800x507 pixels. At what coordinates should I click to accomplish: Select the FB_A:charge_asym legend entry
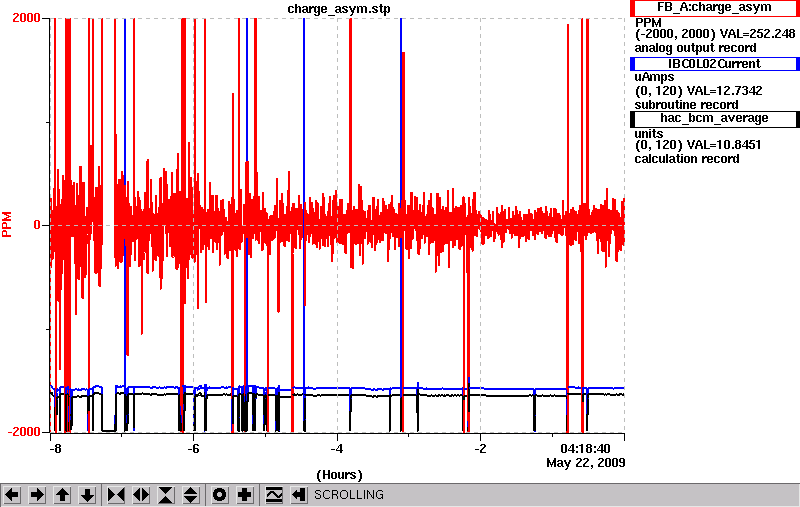coord(714,8)
